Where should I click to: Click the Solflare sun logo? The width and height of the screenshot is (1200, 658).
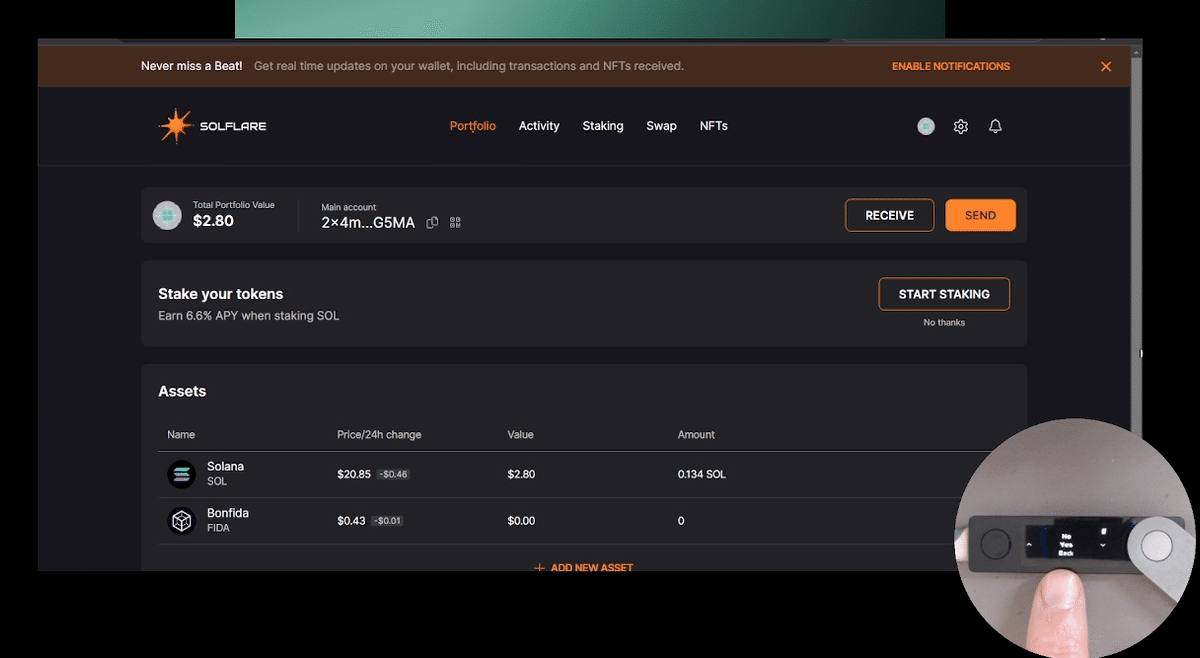(x=175, y=126)
